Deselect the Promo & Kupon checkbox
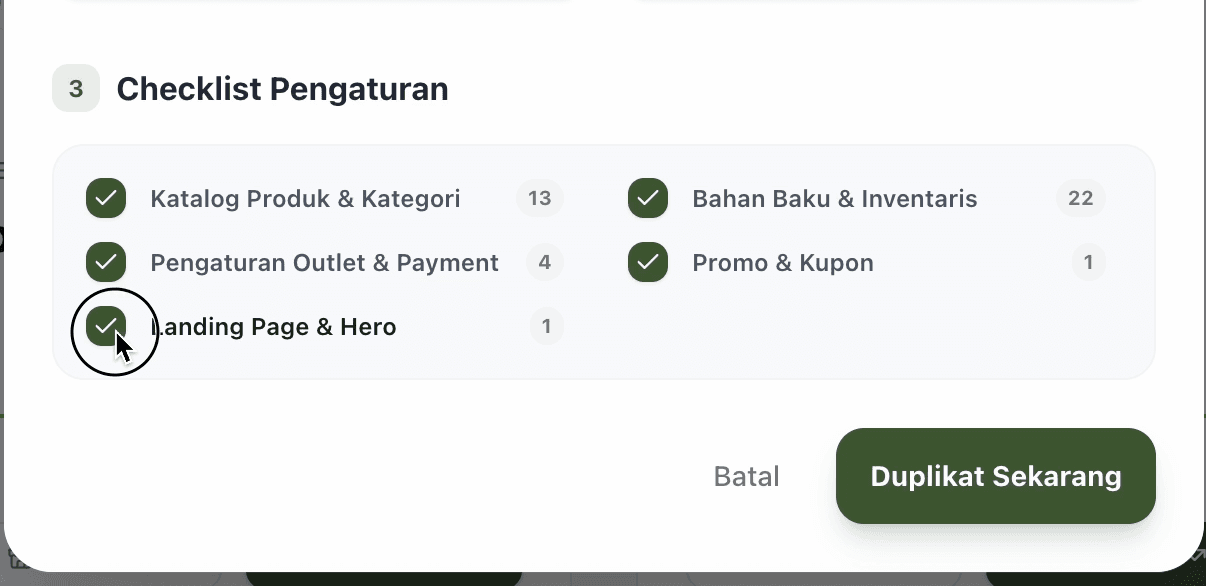Screen dimensions: 1206x586 [x=648, y=262]
